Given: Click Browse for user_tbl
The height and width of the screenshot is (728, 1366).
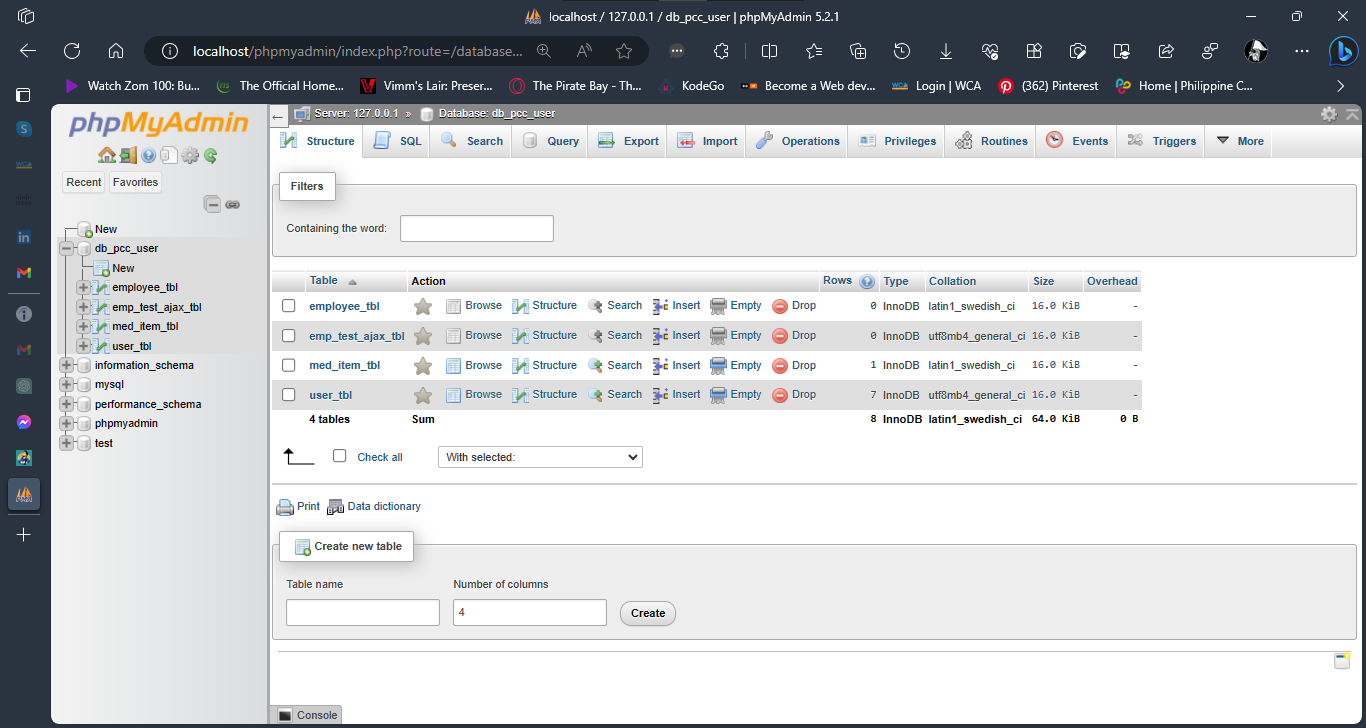Looking at the screenshot, I should click(x=474, y=395).
